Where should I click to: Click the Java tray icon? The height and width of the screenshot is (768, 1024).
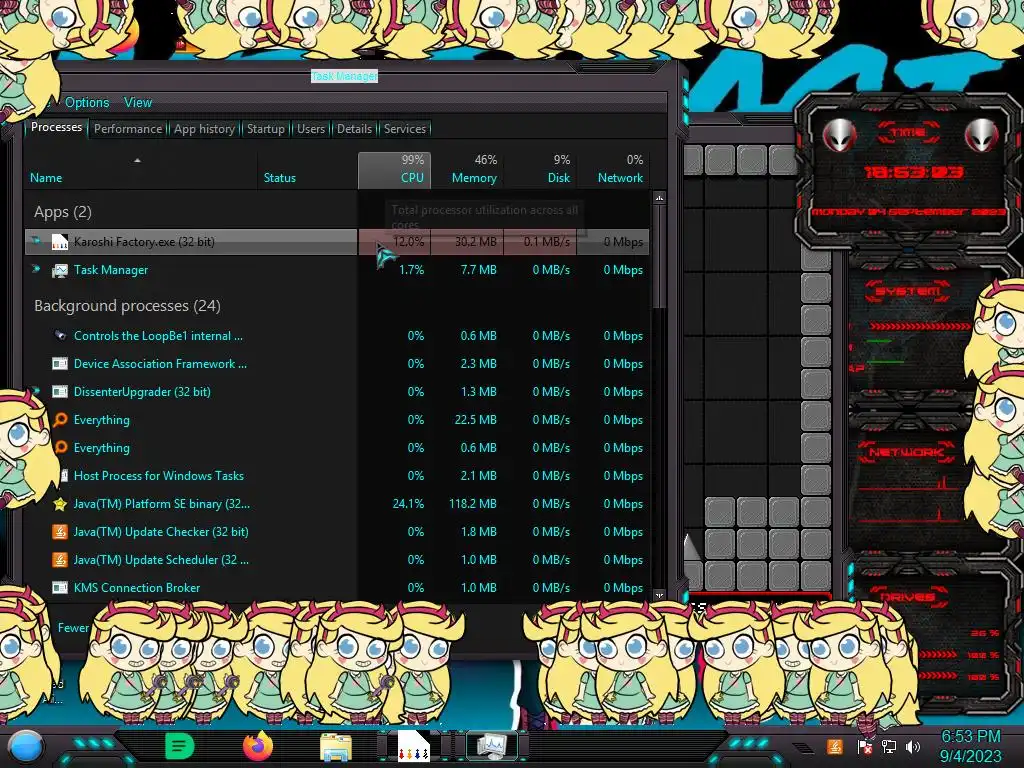click(835, 746)
